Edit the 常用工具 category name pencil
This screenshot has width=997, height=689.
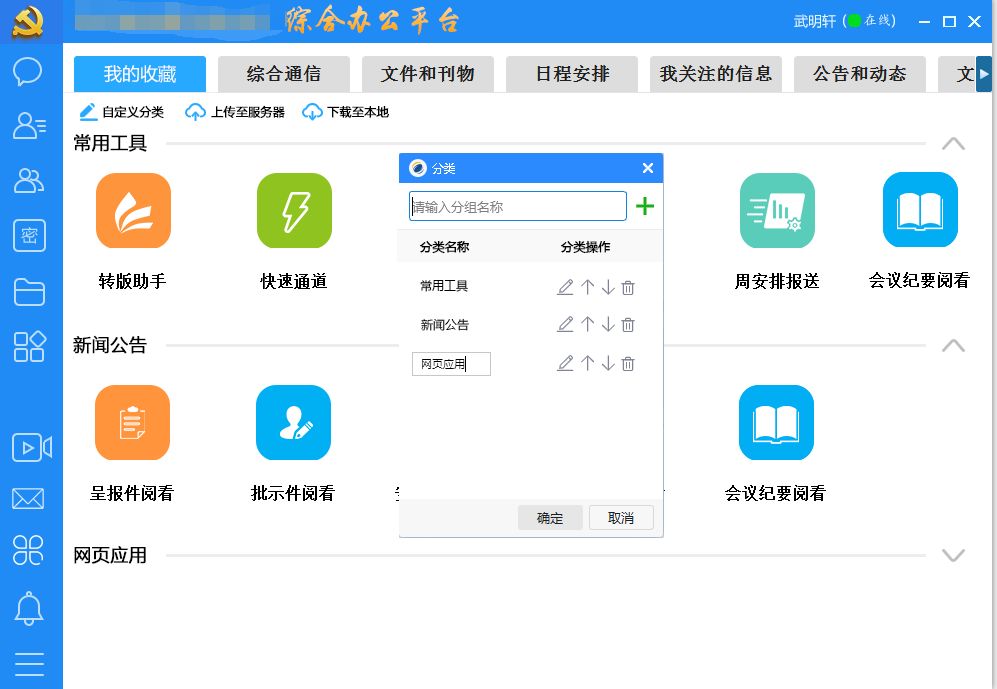tap(565, 288)
